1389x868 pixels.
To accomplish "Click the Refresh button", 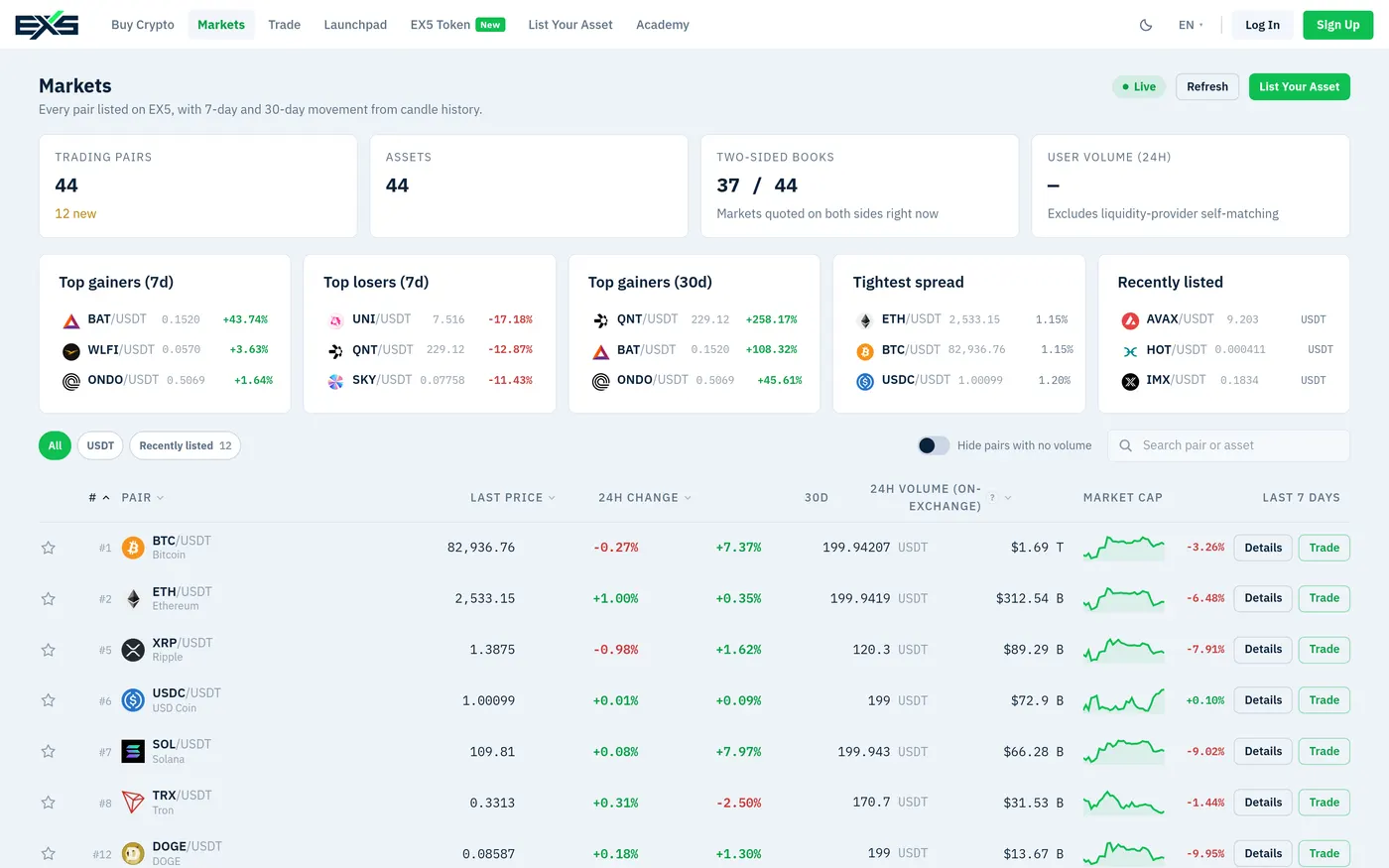I will pyautogui.click(x=1207, y=86).
